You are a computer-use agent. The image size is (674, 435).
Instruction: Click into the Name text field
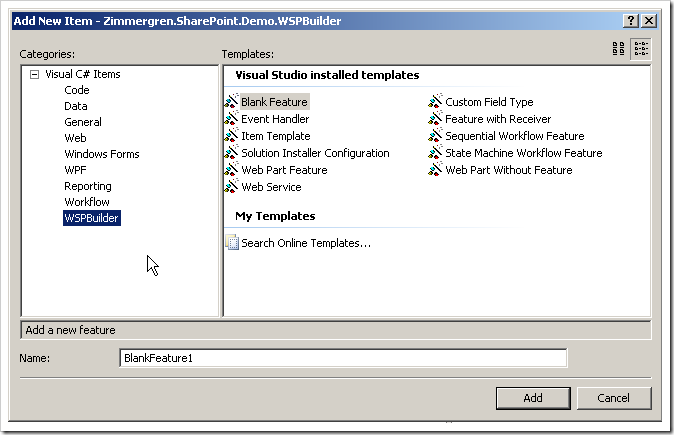(x=342, y=358)
